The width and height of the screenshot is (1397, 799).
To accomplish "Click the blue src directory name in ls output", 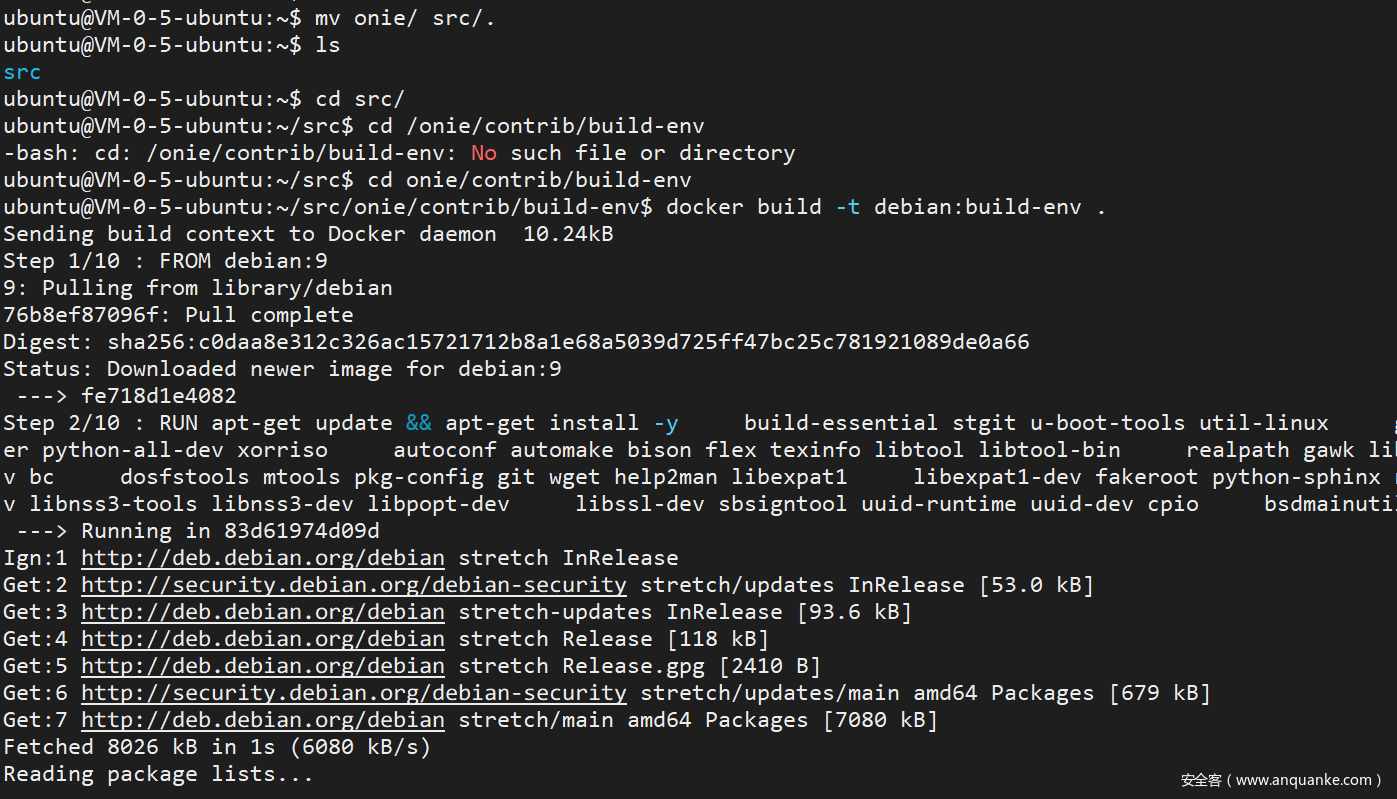I will coord(22,72).
